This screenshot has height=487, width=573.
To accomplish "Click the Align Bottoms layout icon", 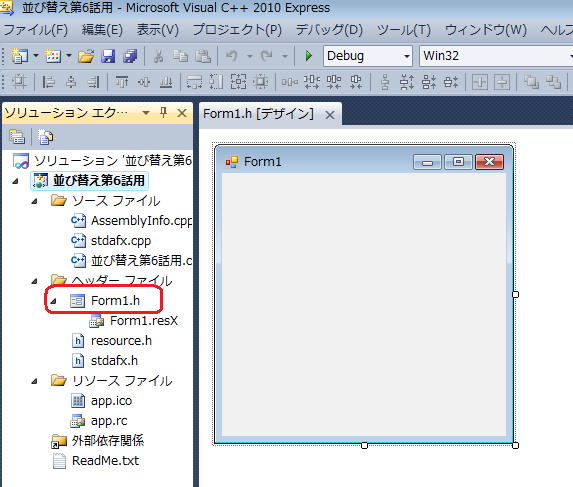I will point(166,82).
